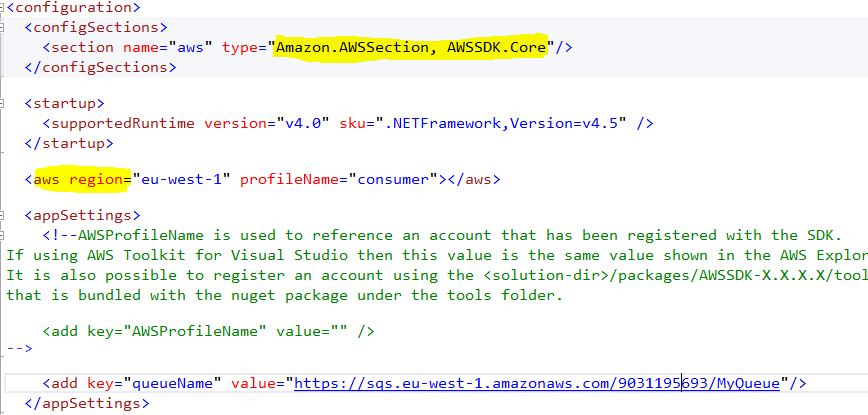Click comment line 'that is bundled with the nuget package'
This screenshot has height=415, width=868.
(x=285, y=295)
